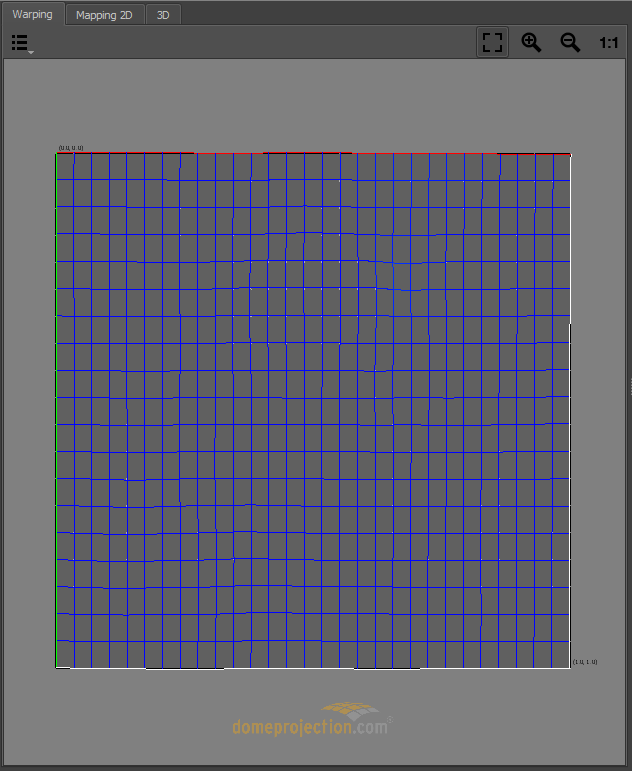Select the 3D tab
Screen dimensions: 632x771
(x=163, y=15)
